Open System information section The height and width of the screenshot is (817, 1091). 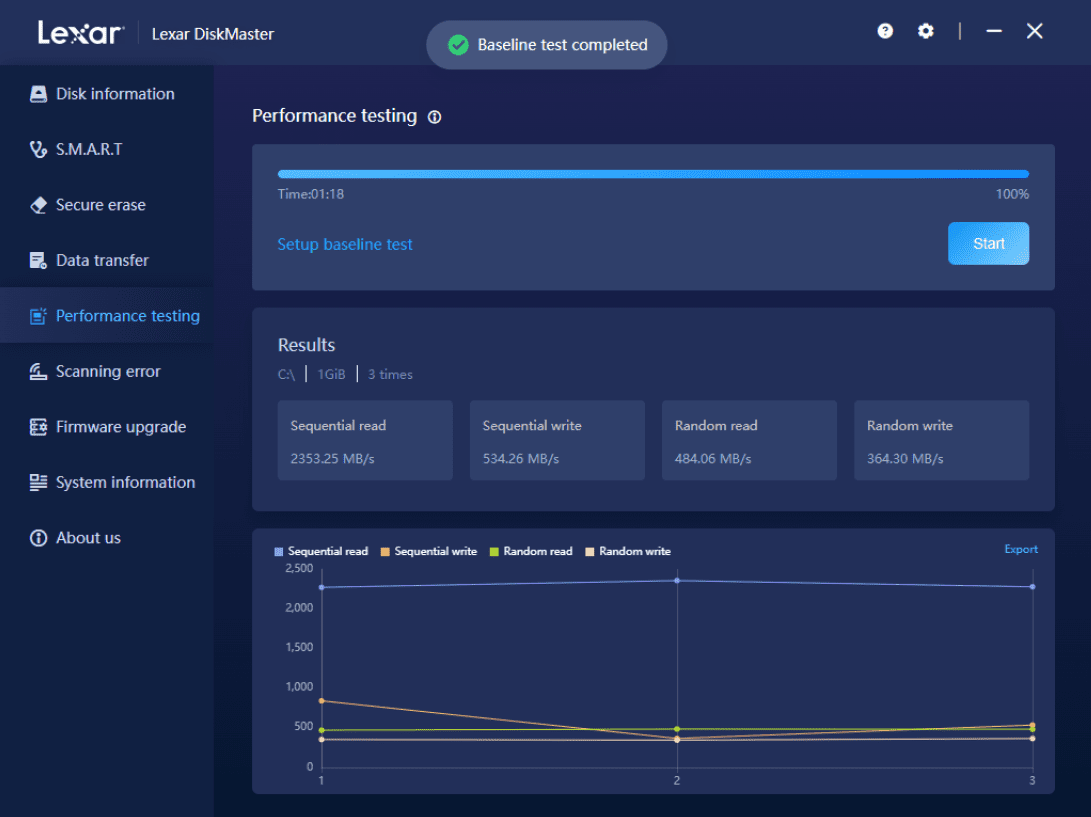coord(107,482)
